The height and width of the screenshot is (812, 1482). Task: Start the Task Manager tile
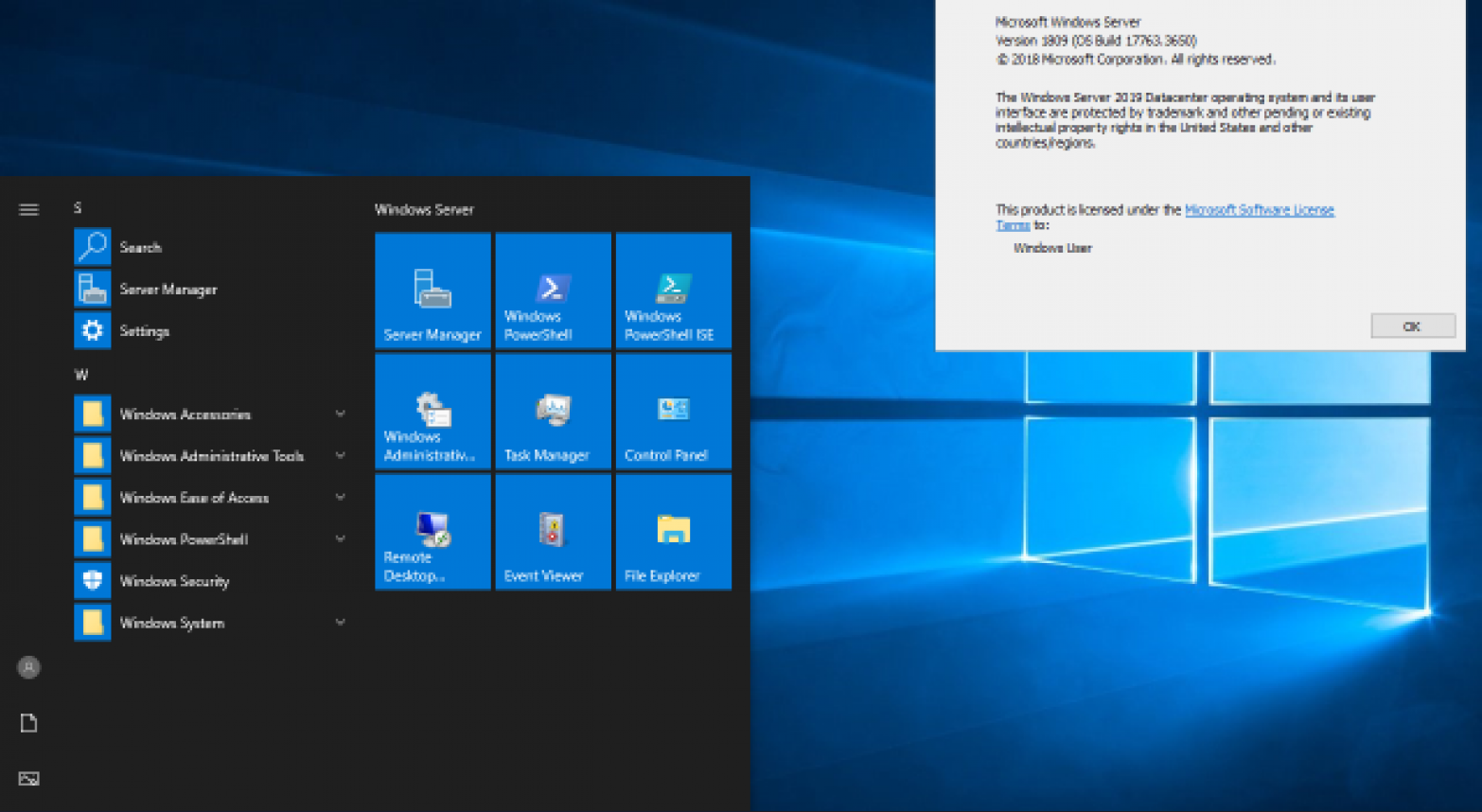point(553,411)
